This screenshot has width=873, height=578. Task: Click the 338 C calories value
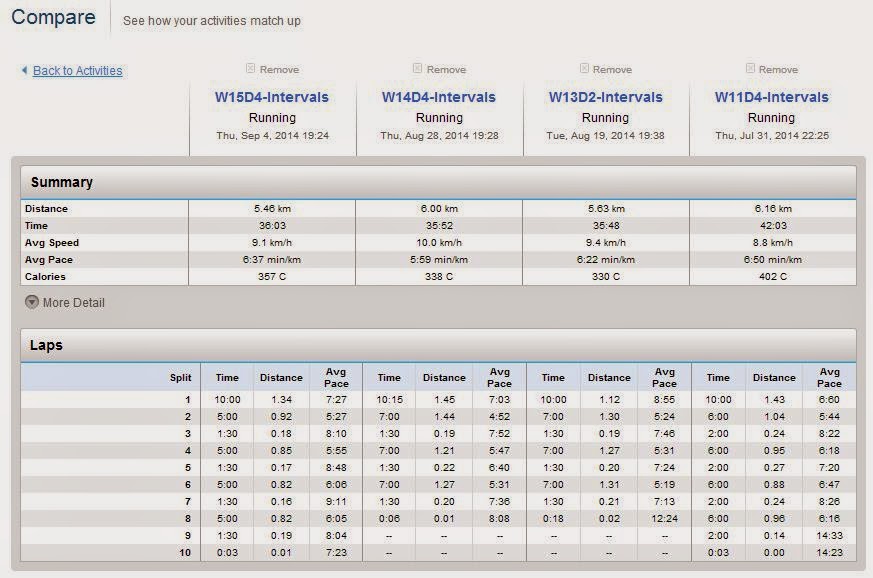point(439,277)
